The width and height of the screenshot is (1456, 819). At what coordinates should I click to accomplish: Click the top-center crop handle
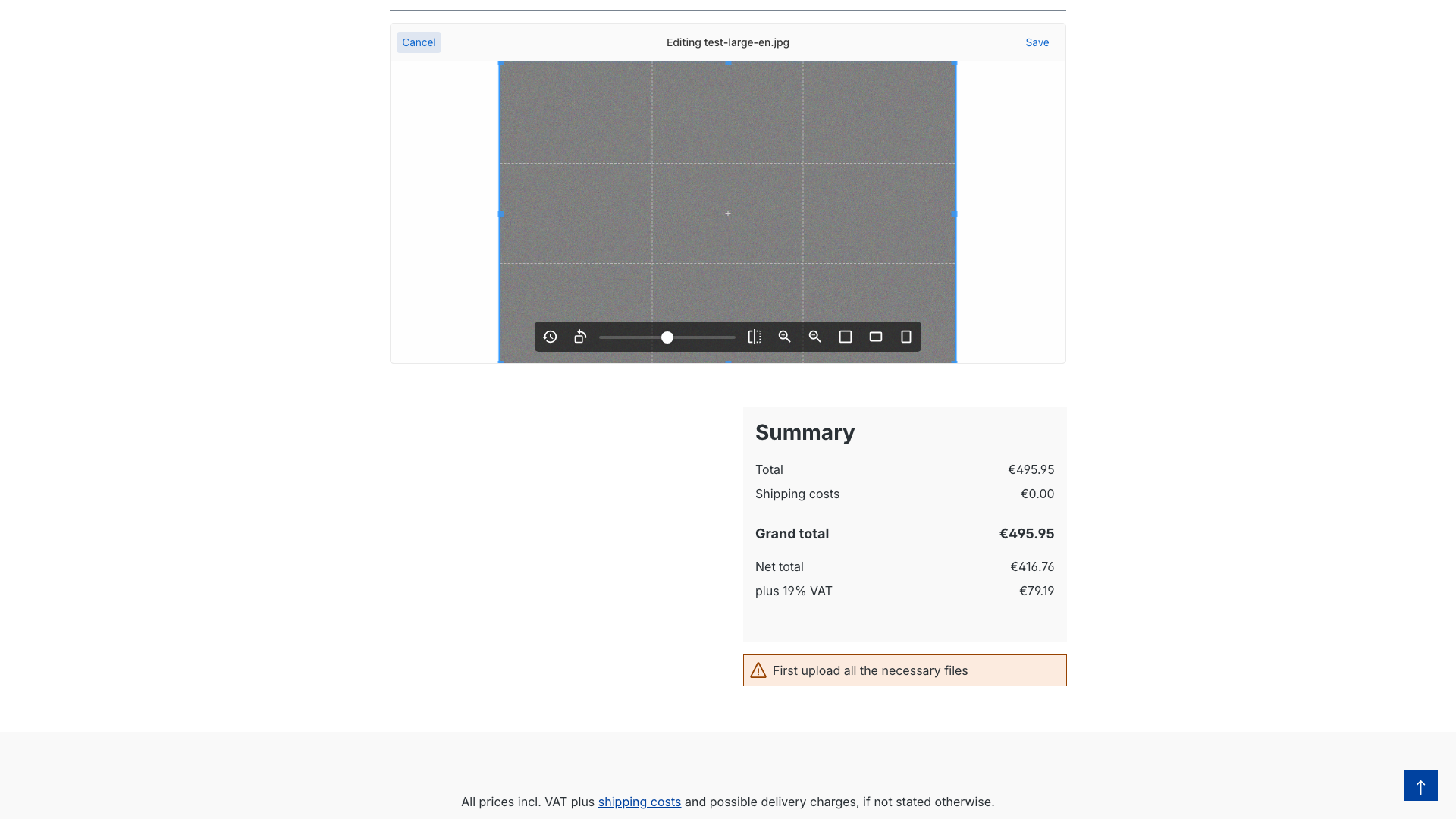click(728, 63)
